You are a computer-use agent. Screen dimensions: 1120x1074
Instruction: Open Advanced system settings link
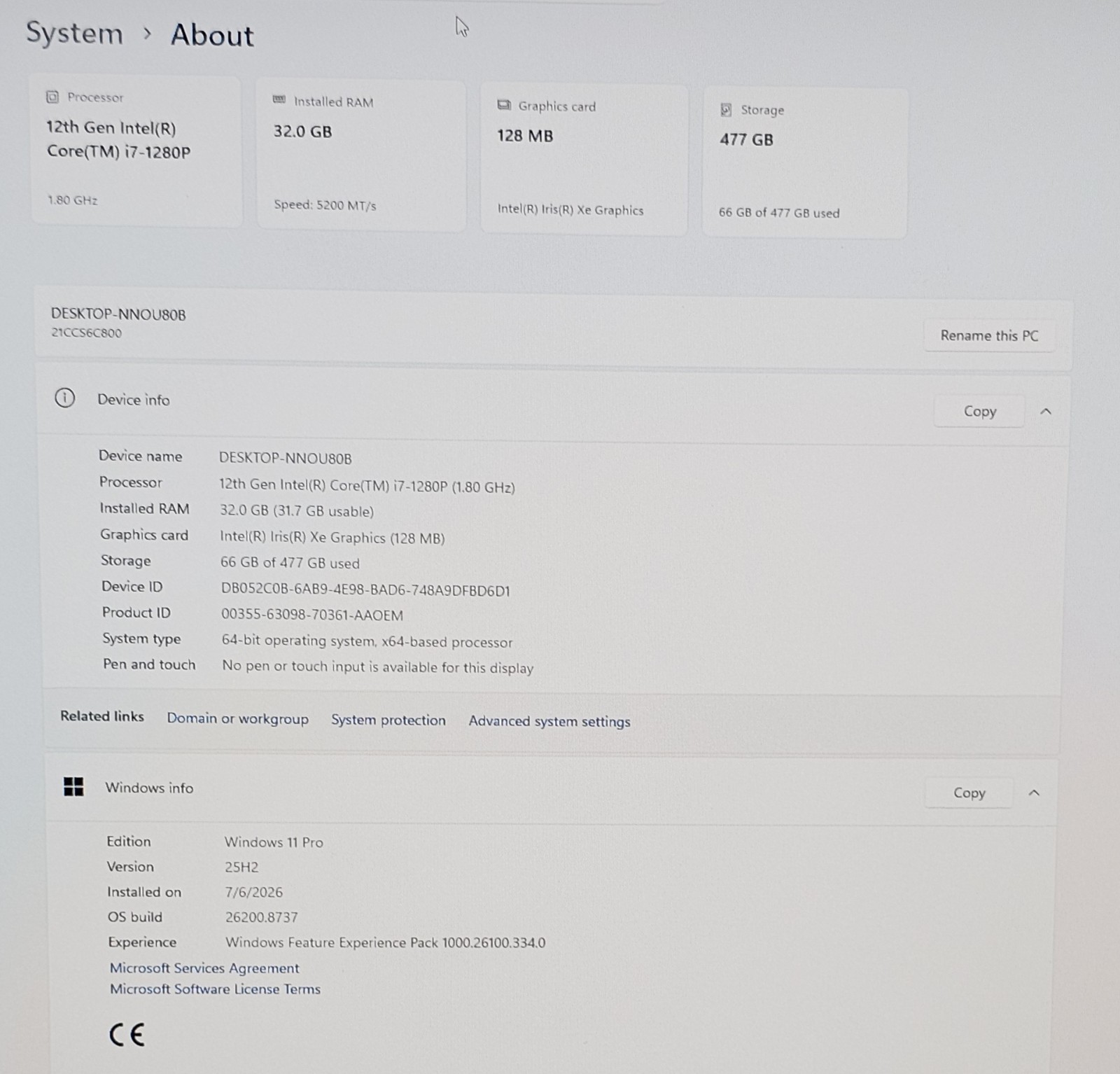pyautogui.click(x=549, y=721)
